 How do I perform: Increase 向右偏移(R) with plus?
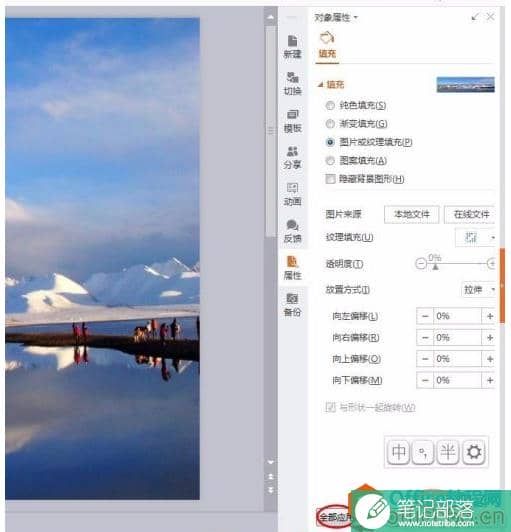point(489,338)
